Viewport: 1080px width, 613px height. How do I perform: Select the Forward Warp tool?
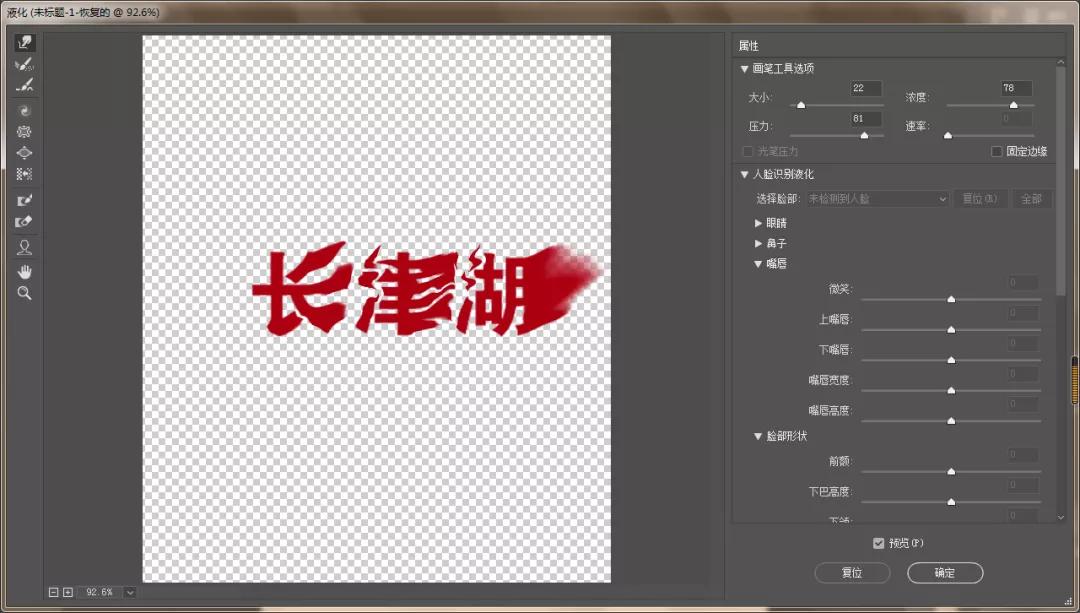(x=24, y=41)
